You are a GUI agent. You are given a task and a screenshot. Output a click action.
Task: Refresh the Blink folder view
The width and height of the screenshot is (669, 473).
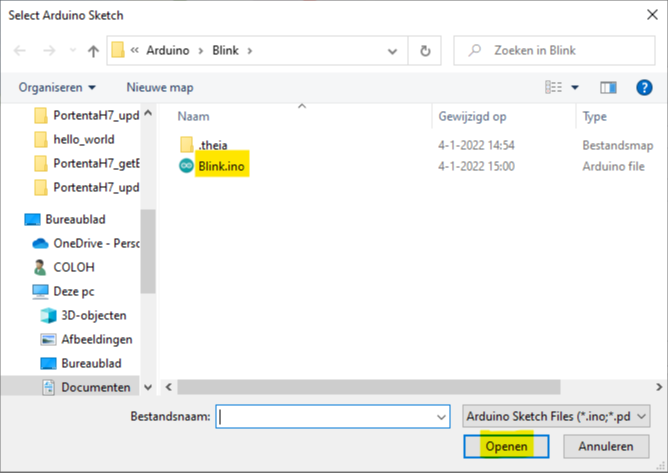[426, 51]
